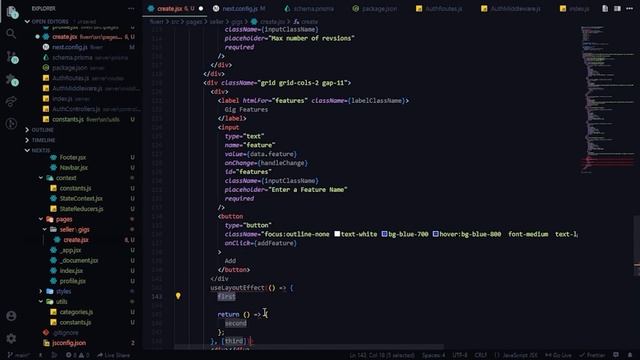
Task: Open editor more actions ellipsis
Action: tap(629, 9)
